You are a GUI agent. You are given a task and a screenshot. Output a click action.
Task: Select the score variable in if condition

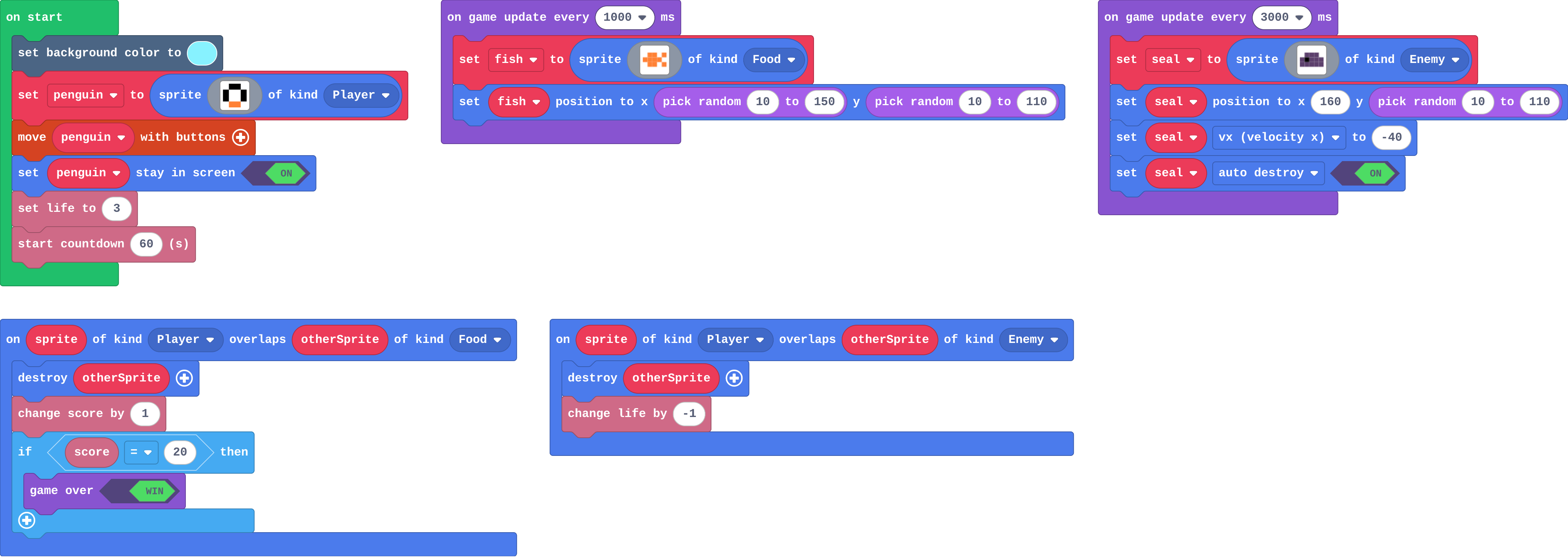[92, 452]
